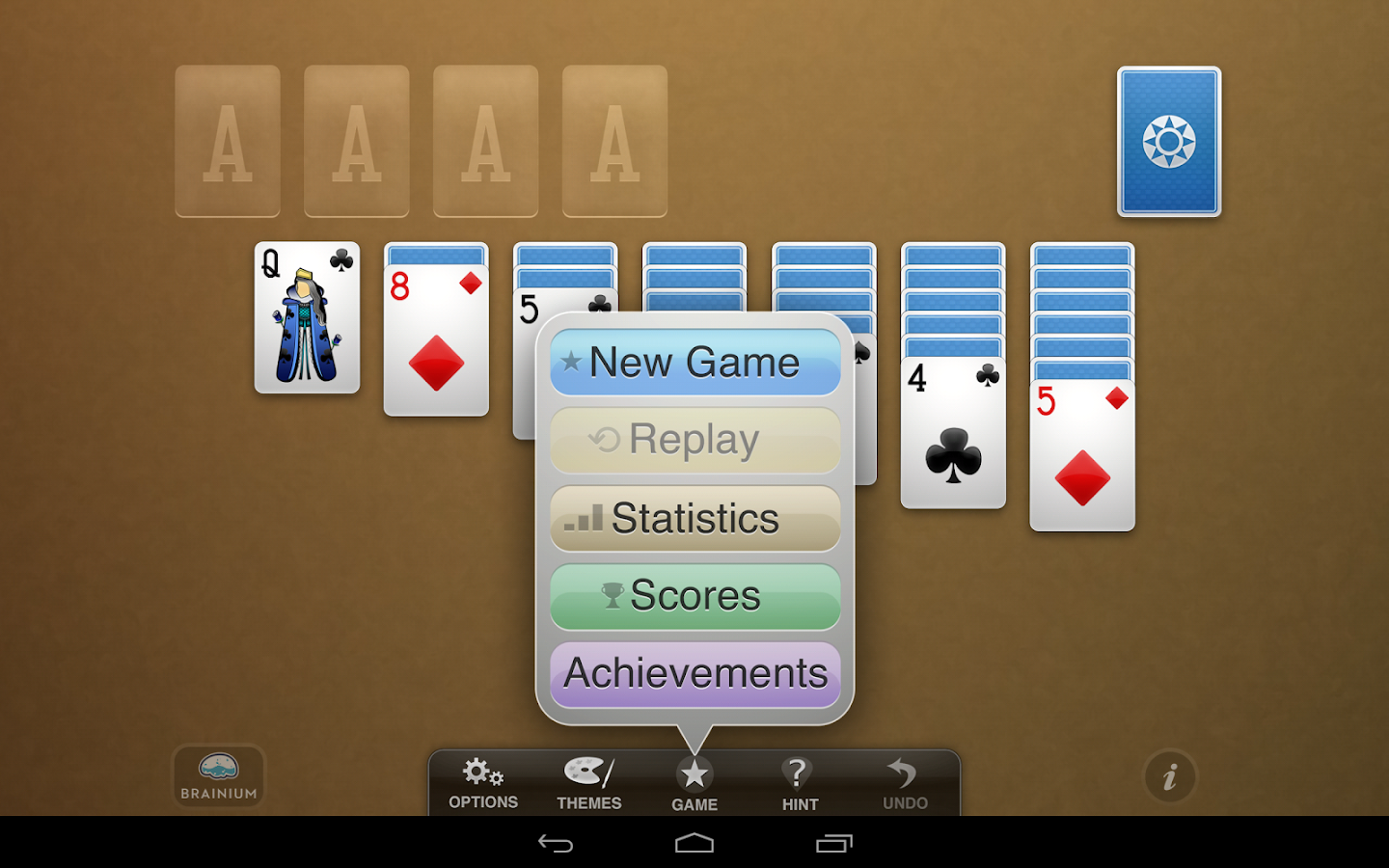The image size is (1389, 868).
Task: Start a New Game from menu
Action: pos(695,363)
